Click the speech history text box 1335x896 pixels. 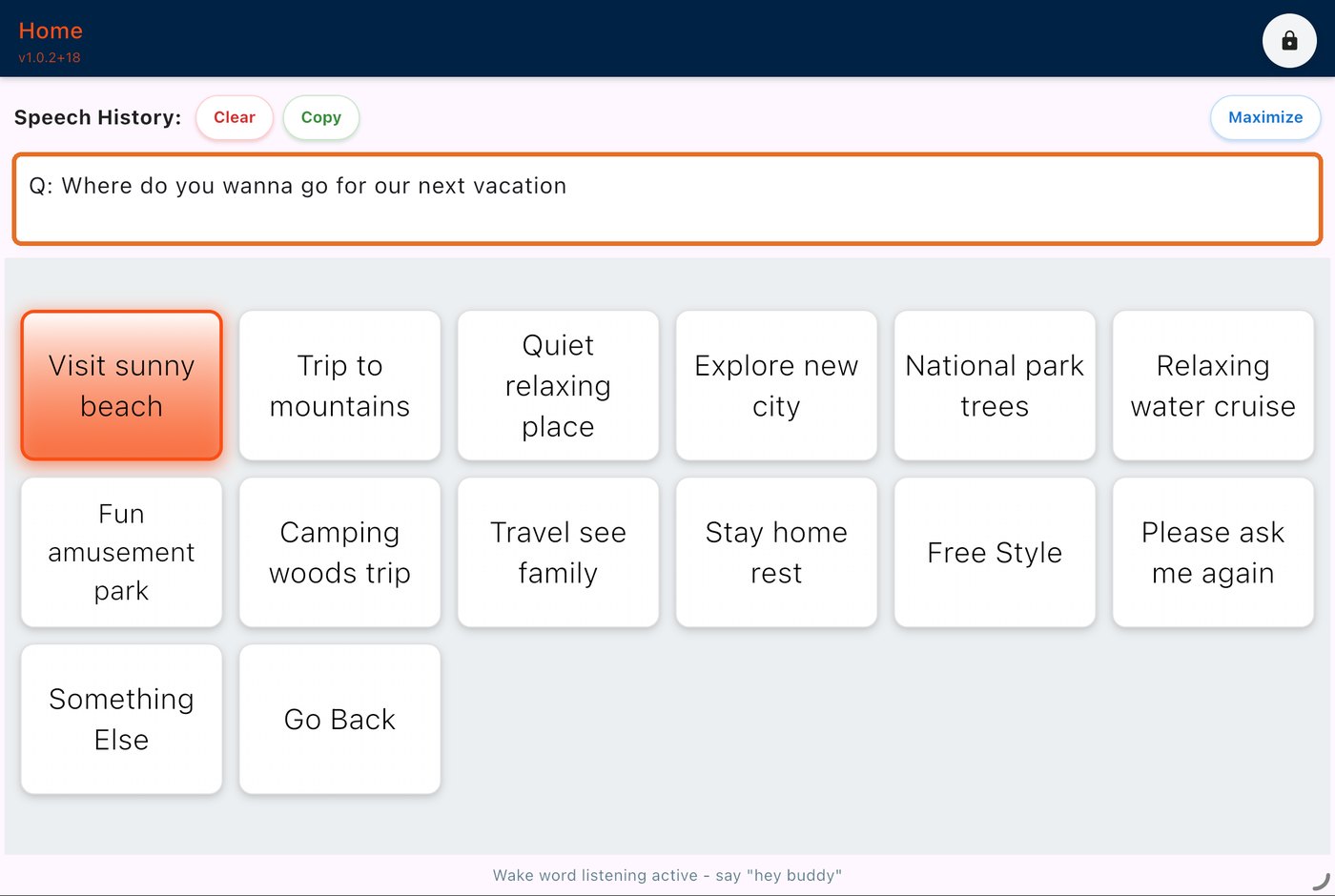[x=667, y=199]
